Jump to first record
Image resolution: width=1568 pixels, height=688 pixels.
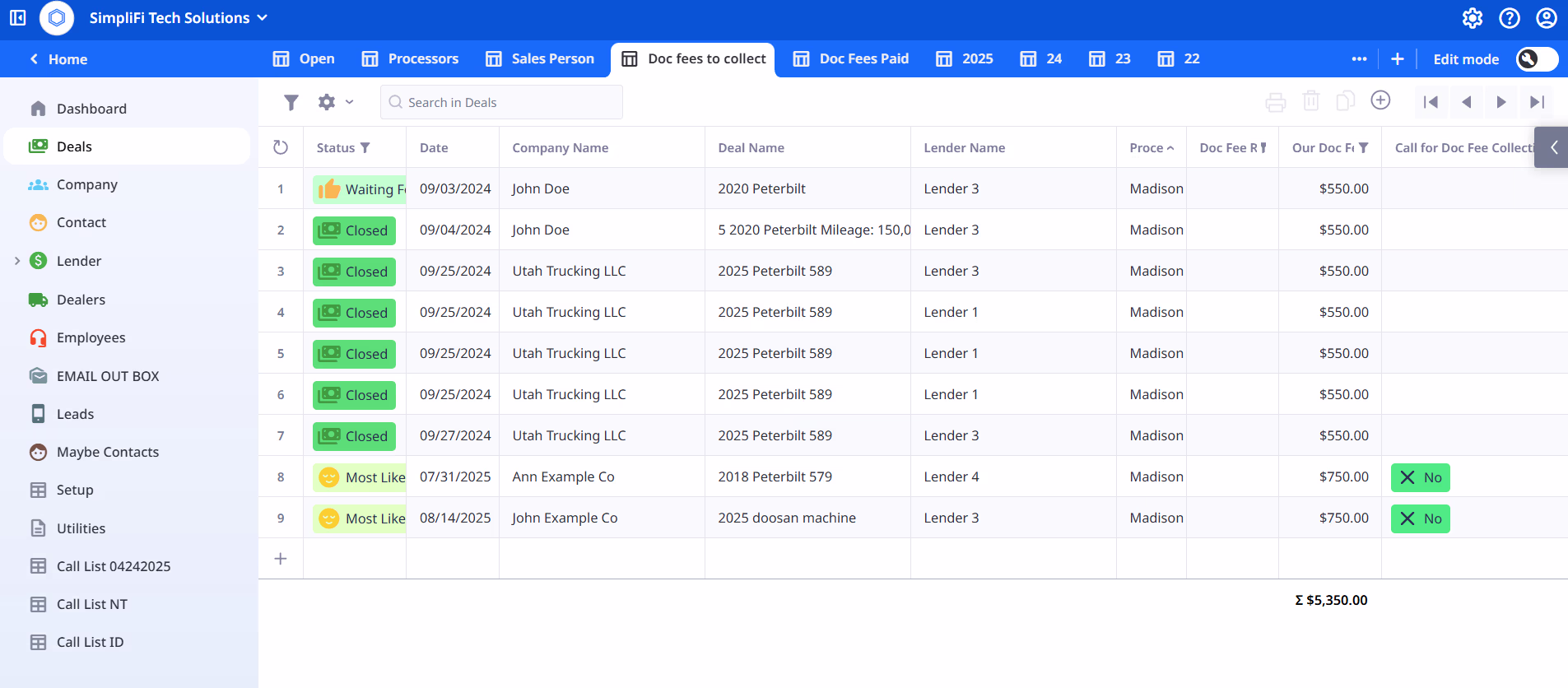pyautogui.click(x=1431, y=102)
